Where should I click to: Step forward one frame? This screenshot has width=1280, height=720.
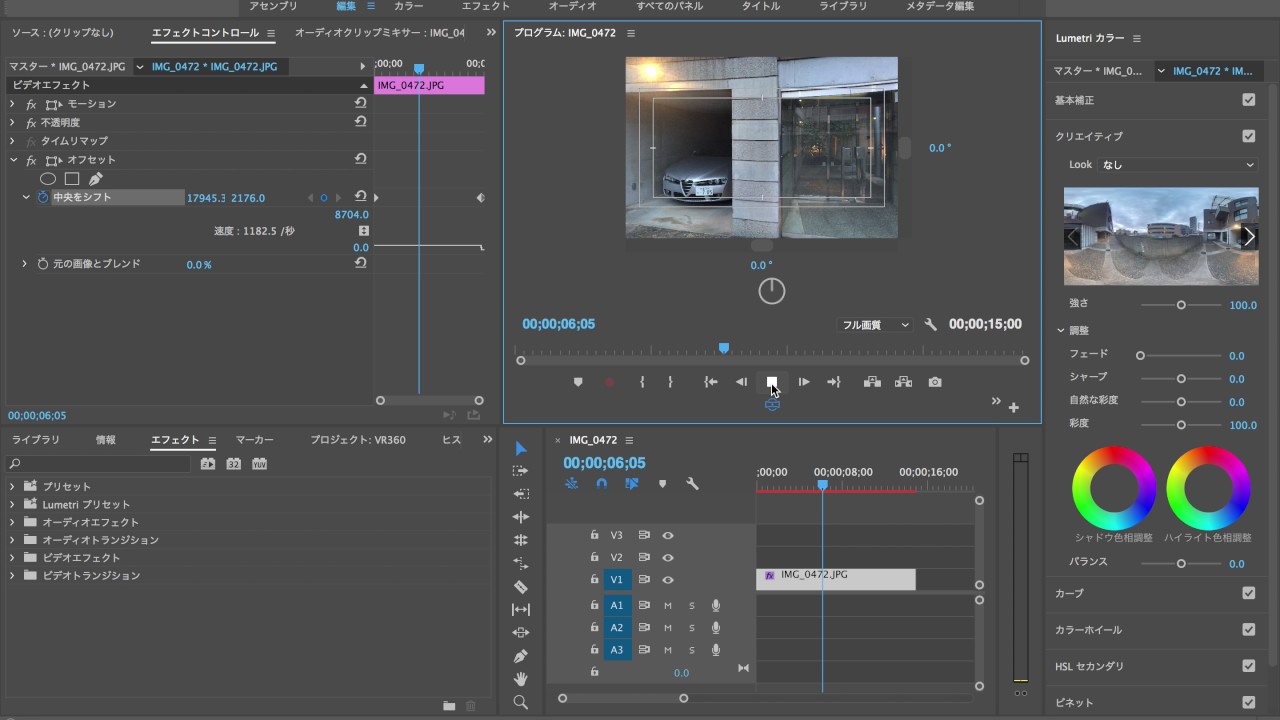click(x=803, y=382)
